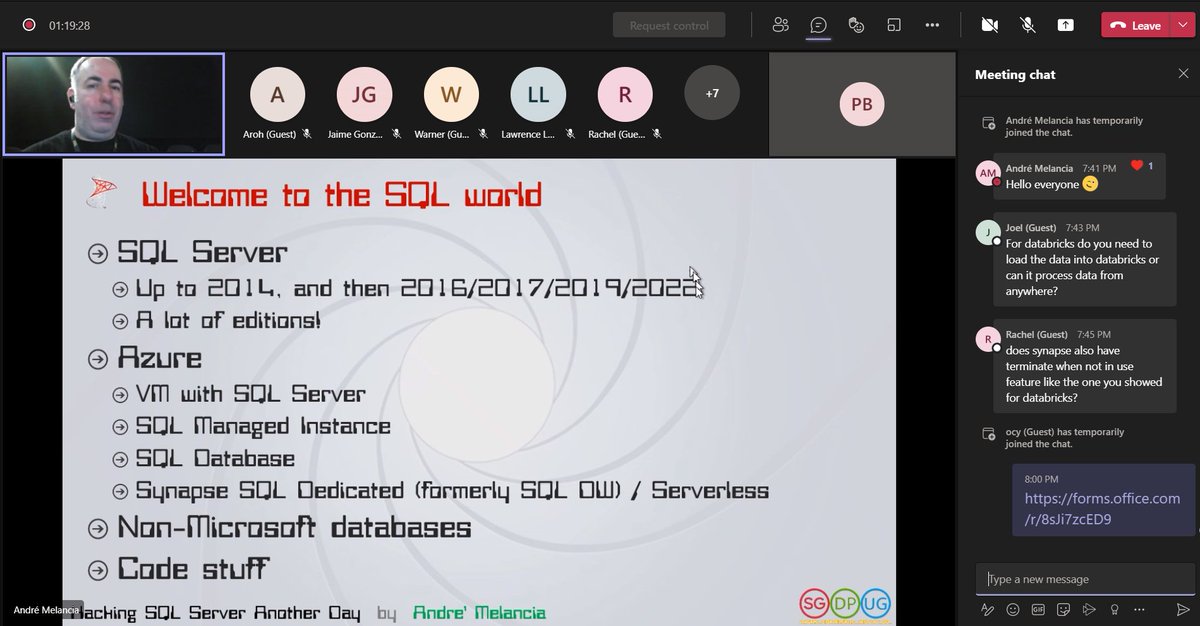Click Joel (Guest) avatar in chat
Screen dimensions: 1200x626
(x=987, y=232)
